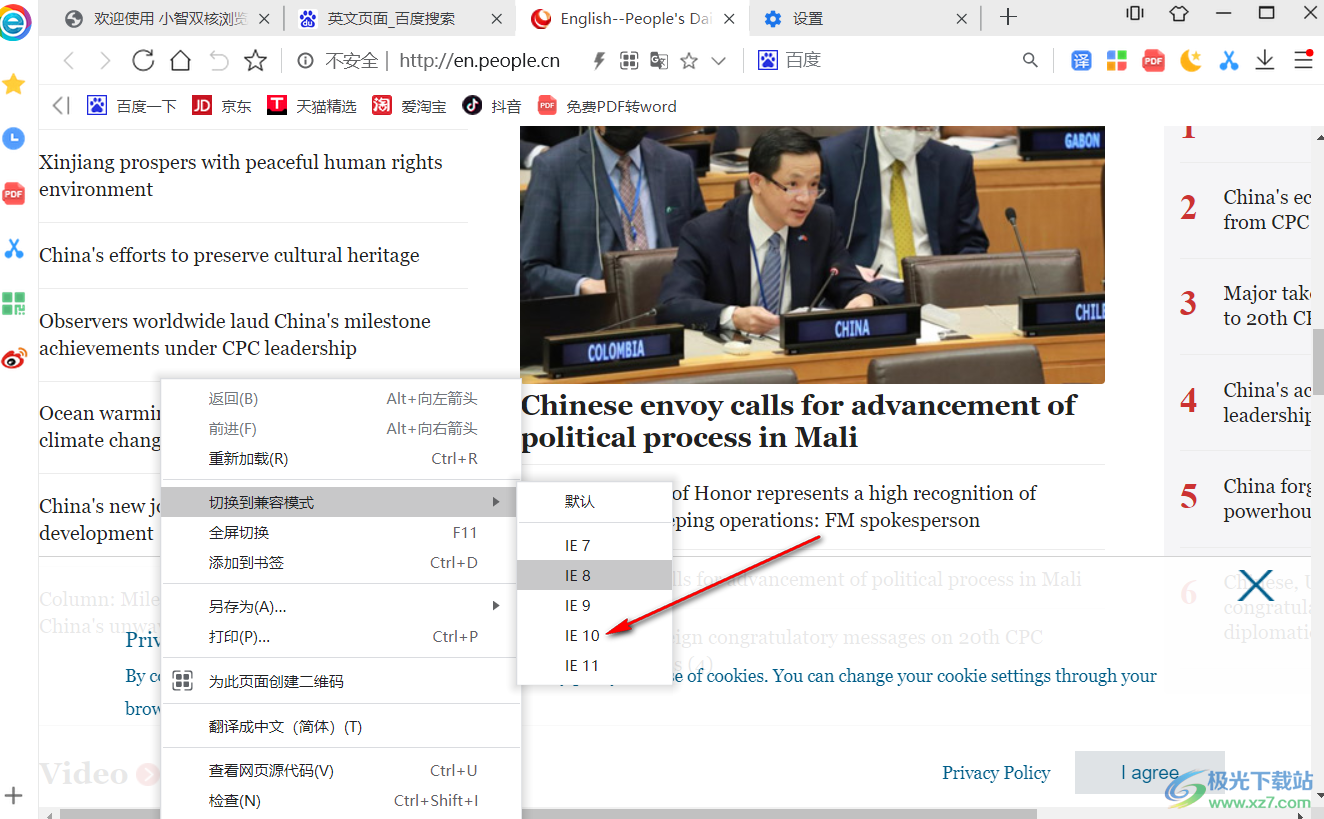Image resolution: width=1324 pixels, height=819 pixels.
Task: Open the Privacy Policy link
Action: click(x=996, y=773)
